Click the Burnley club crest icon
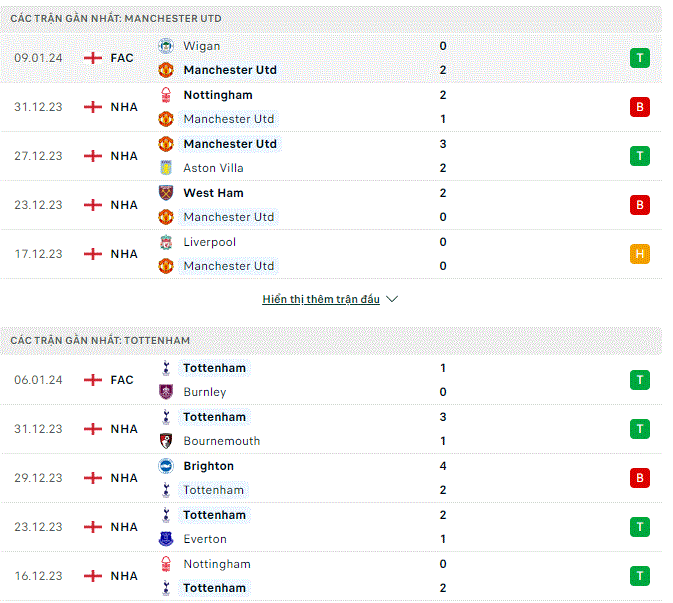The height and width of the screenshot is (603, 673). pyautogui.click(x=166, y=392)
